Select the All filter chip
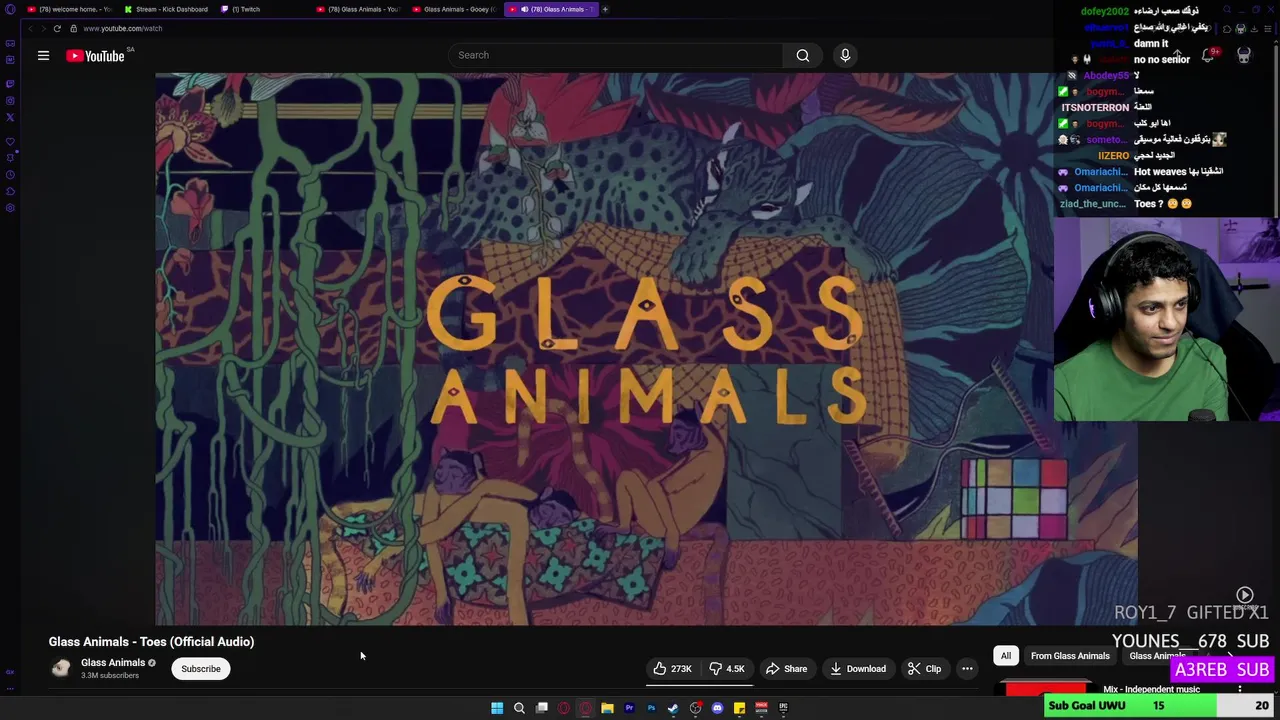 (x=1006, y=656)
